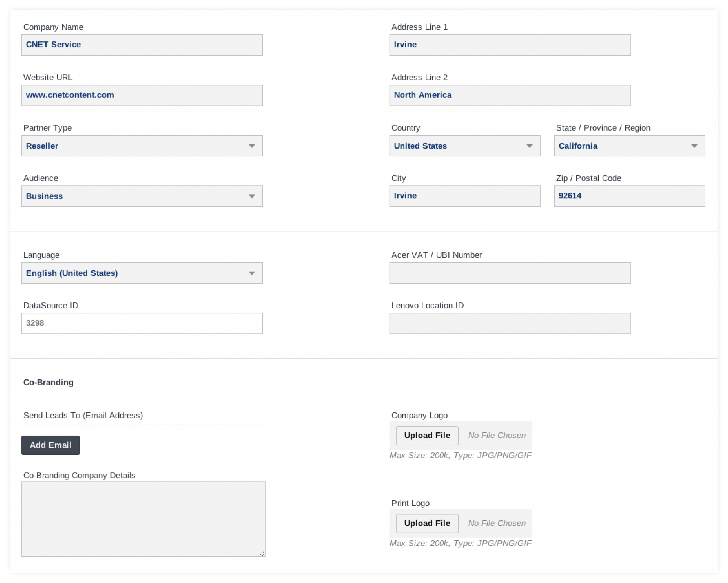Screen dimensions: 728x583
Task: Click Upload File under Print Logo
Action: click(427, 523)
